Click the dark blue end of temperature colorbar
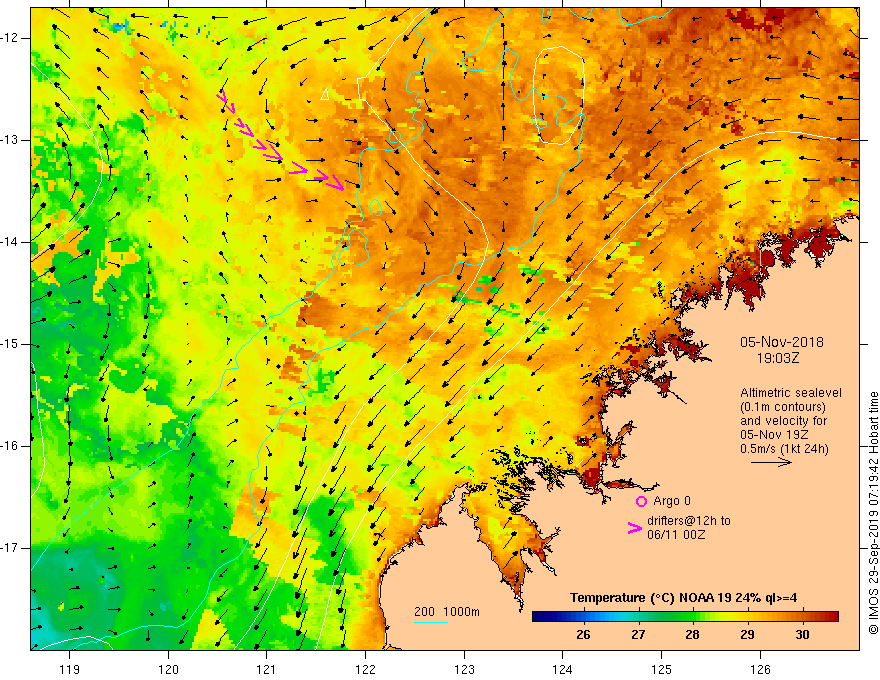Screen dimensions: 880x680 (540, 617)
